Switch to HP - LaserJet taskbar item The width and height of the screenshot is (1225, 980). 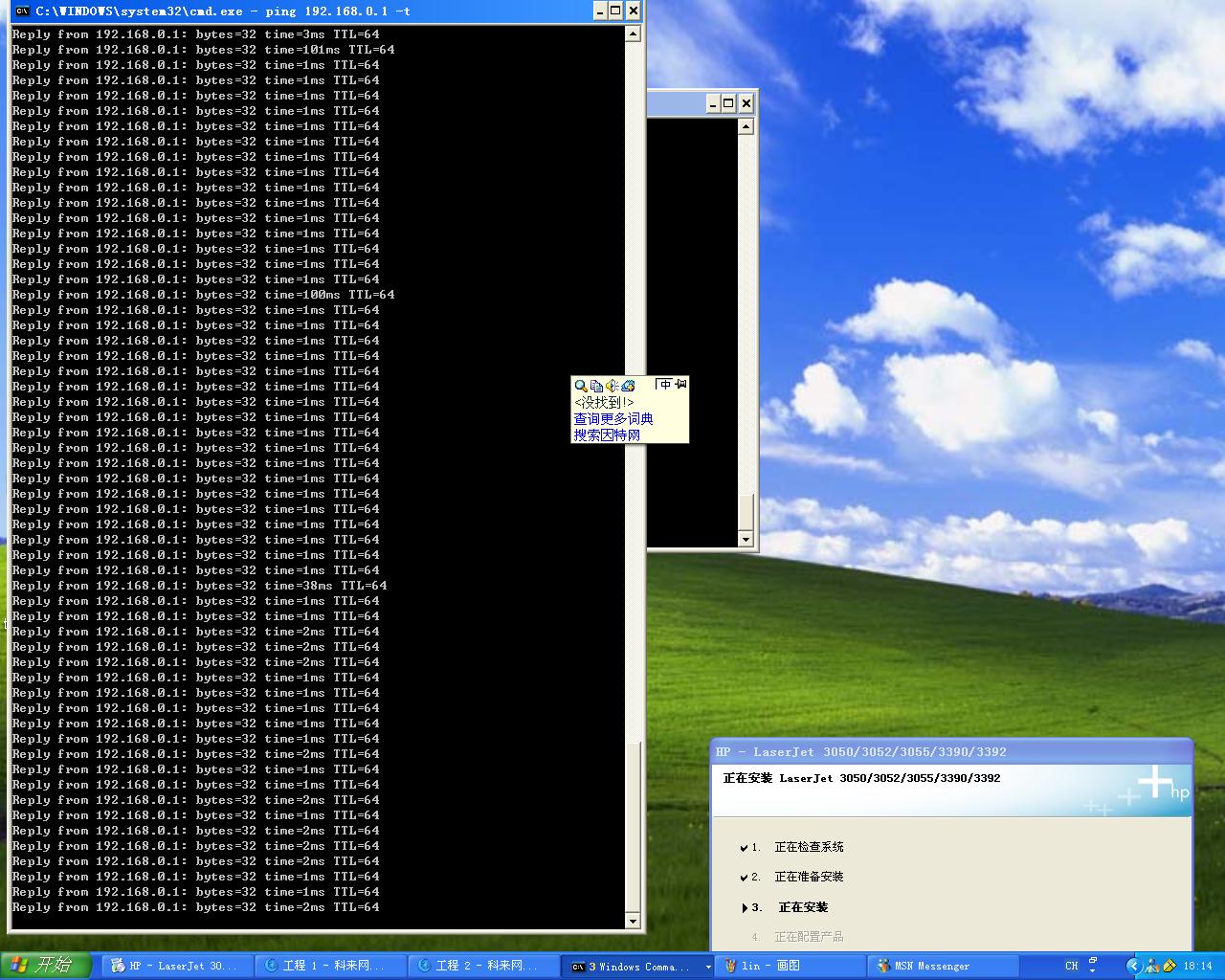click(177, 967)
